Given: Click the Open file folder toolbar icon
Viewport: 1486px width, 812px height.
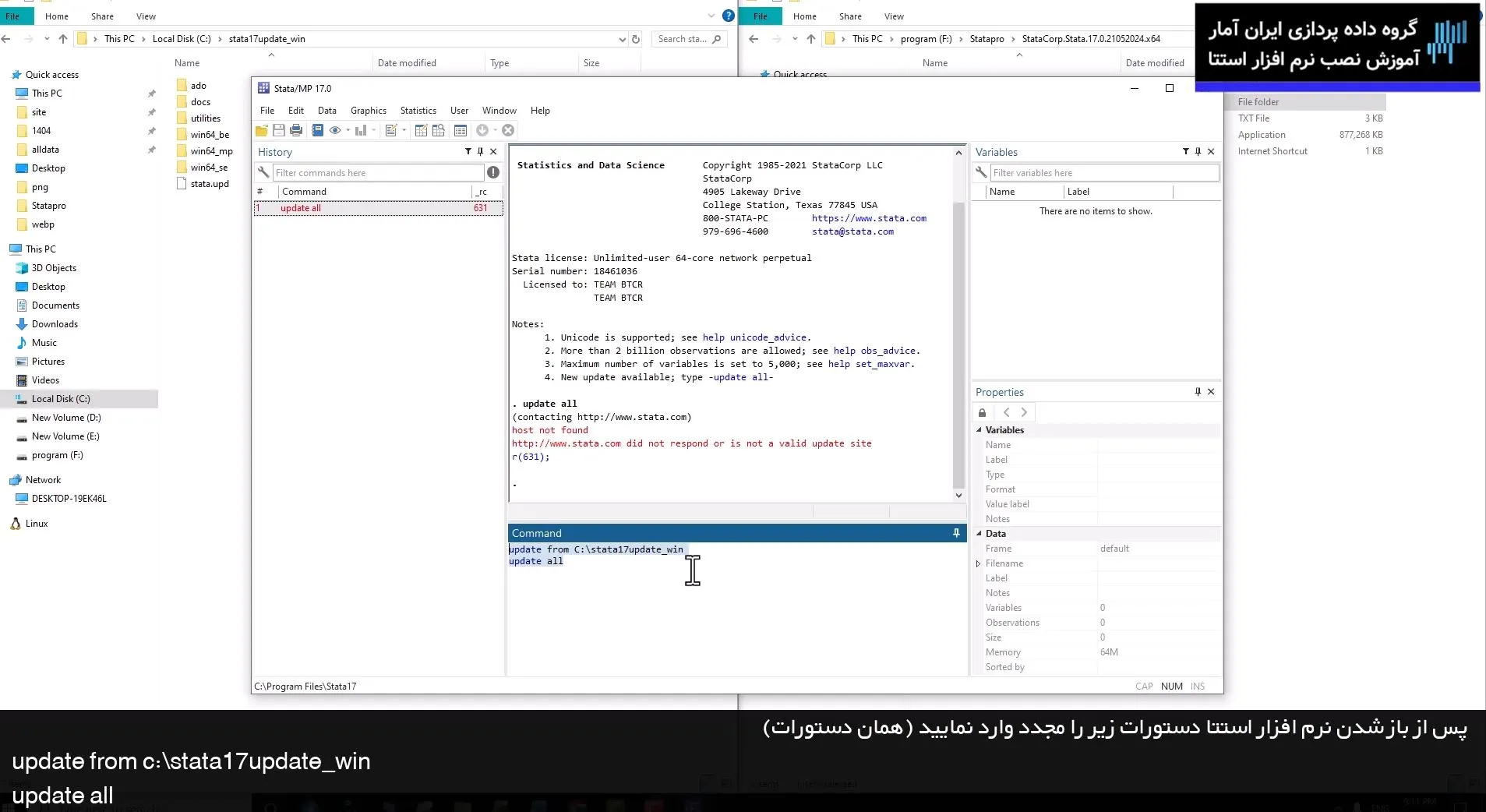Looking at the screenshot, I should tap(262, 130).
